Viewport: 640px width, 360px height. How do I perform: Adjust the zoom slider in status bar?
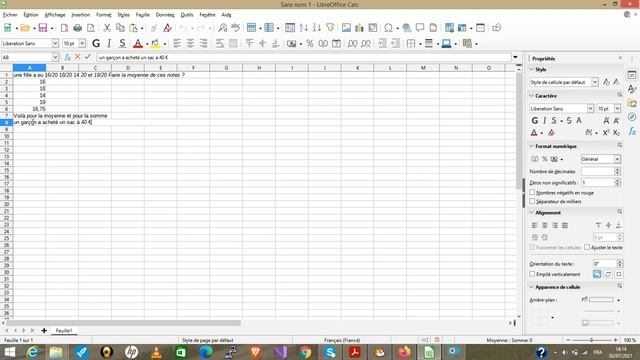pyautogui.click(x=591, y=340)
